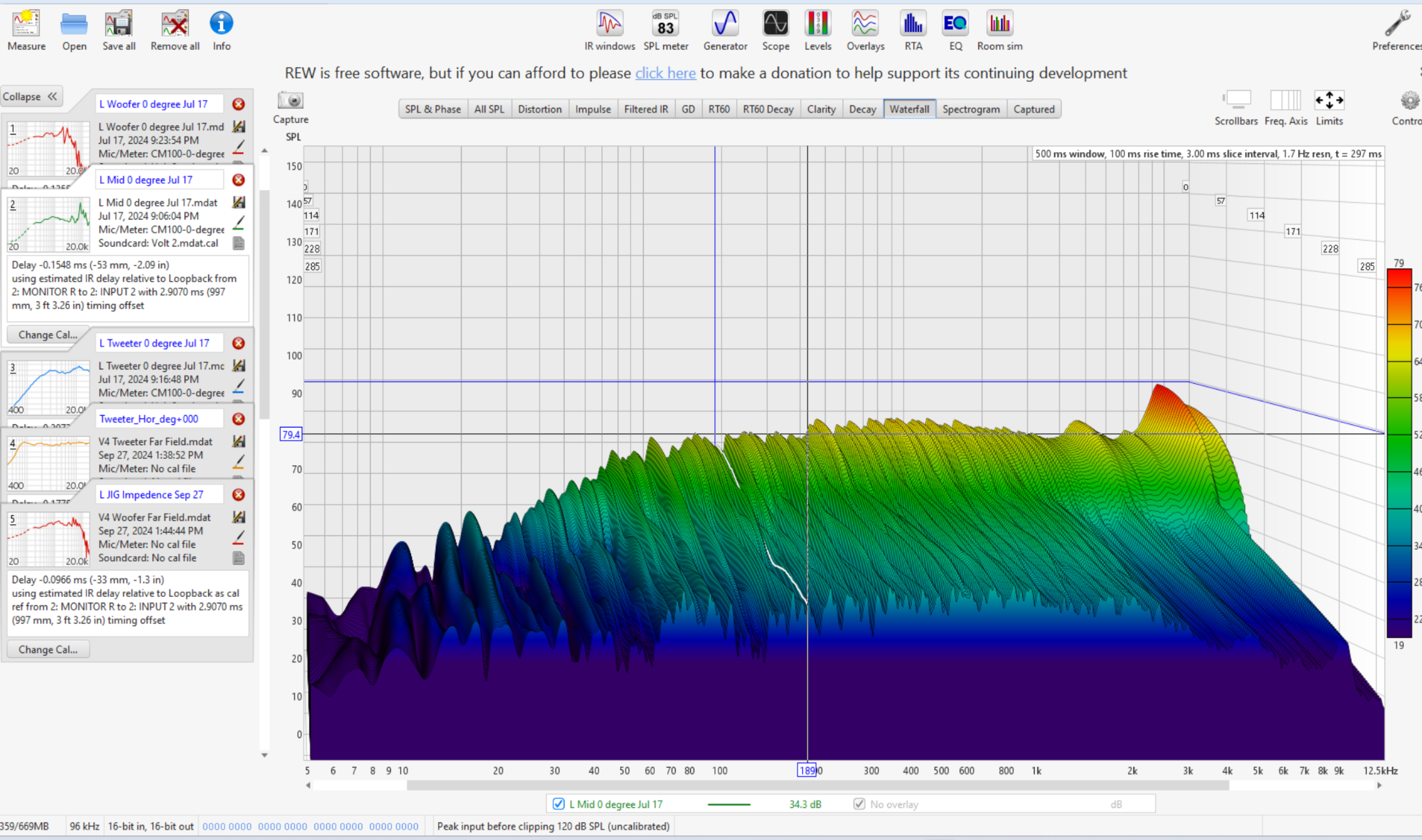Save the L Mid 0 degree measurement

239,203
